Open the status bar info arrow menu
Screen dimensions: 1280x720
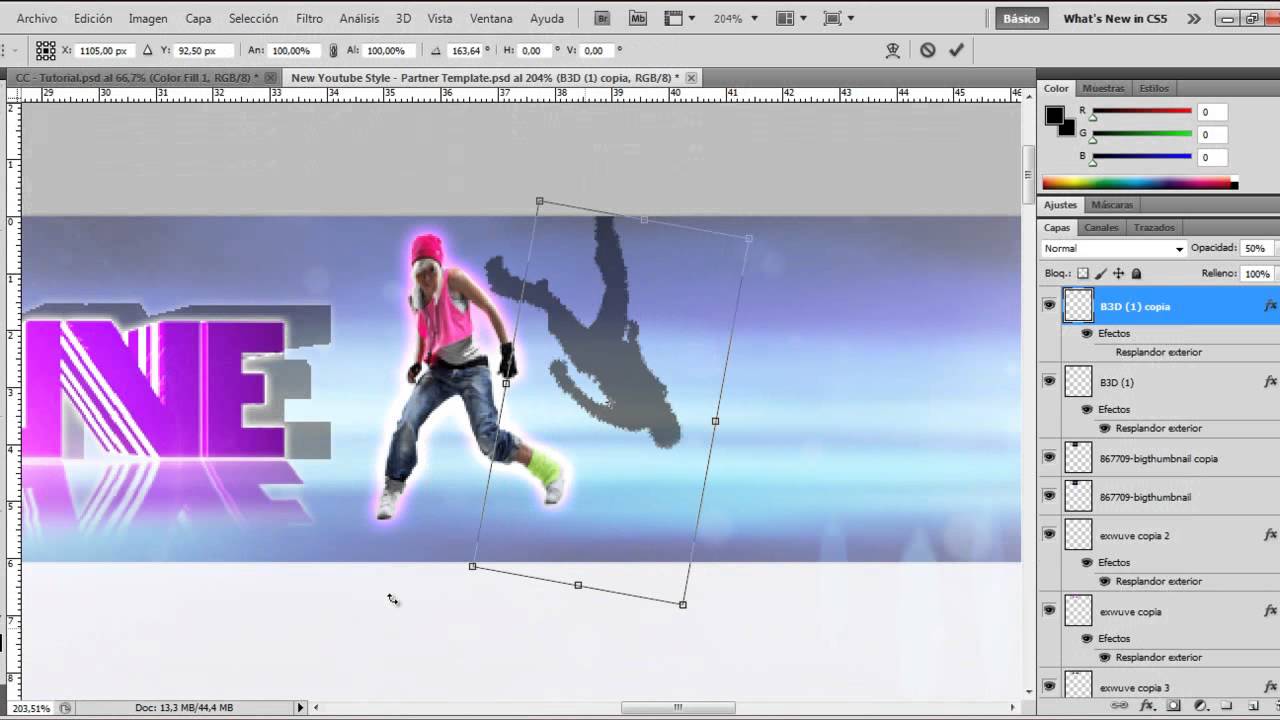click(x=300, y=708)
